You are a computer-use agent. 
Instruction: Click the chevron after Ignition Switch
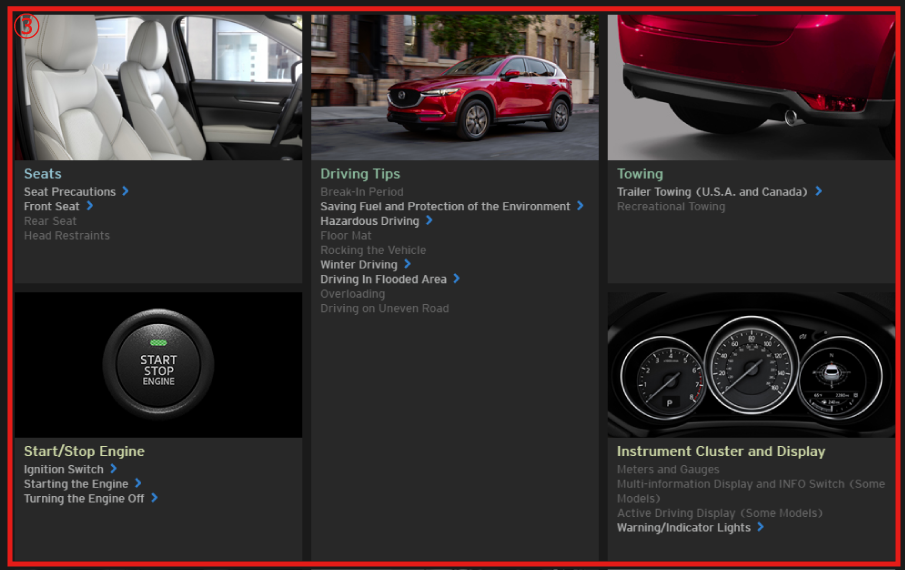(113, 468)
